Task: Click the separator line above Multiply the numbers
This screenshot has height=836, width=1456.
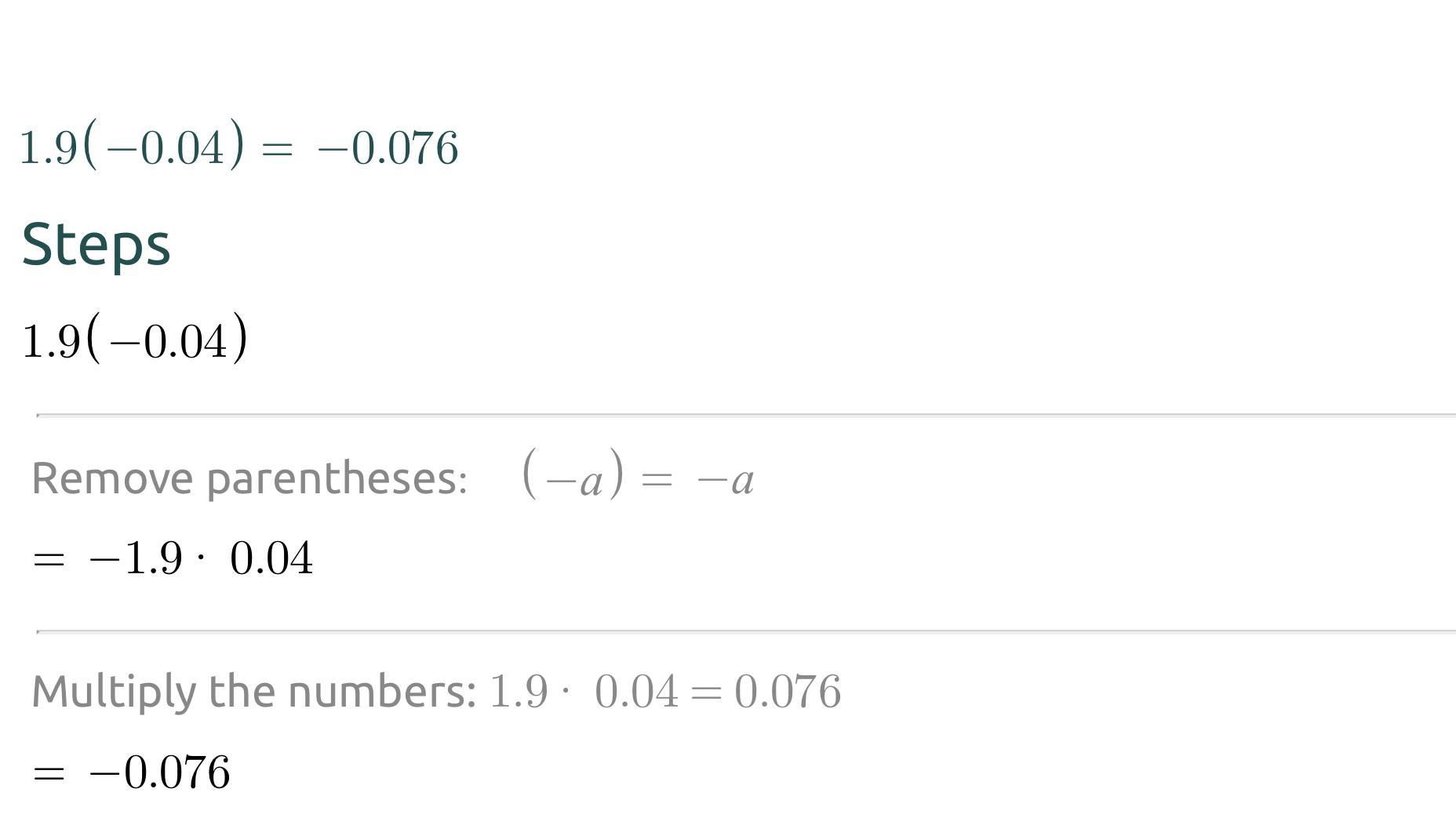Action: (x=746, y=631)
